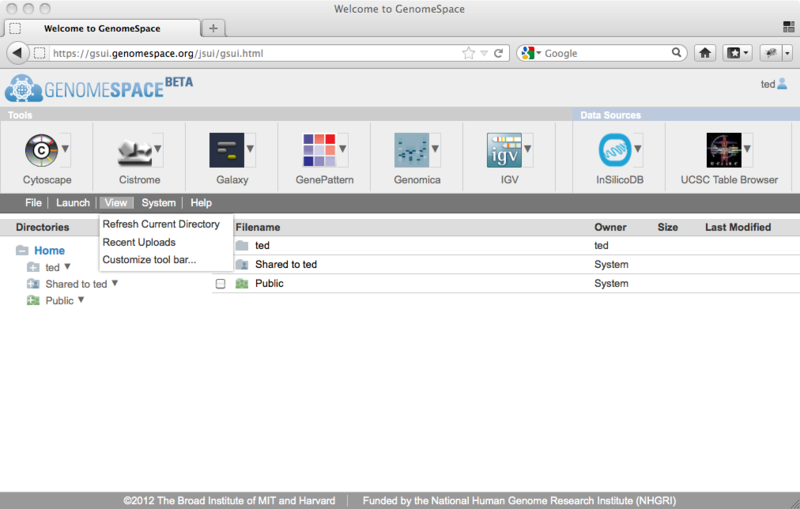Screen dimensions: 800x509
Task: Open the Help menu
Action: [x=201, y=202]
